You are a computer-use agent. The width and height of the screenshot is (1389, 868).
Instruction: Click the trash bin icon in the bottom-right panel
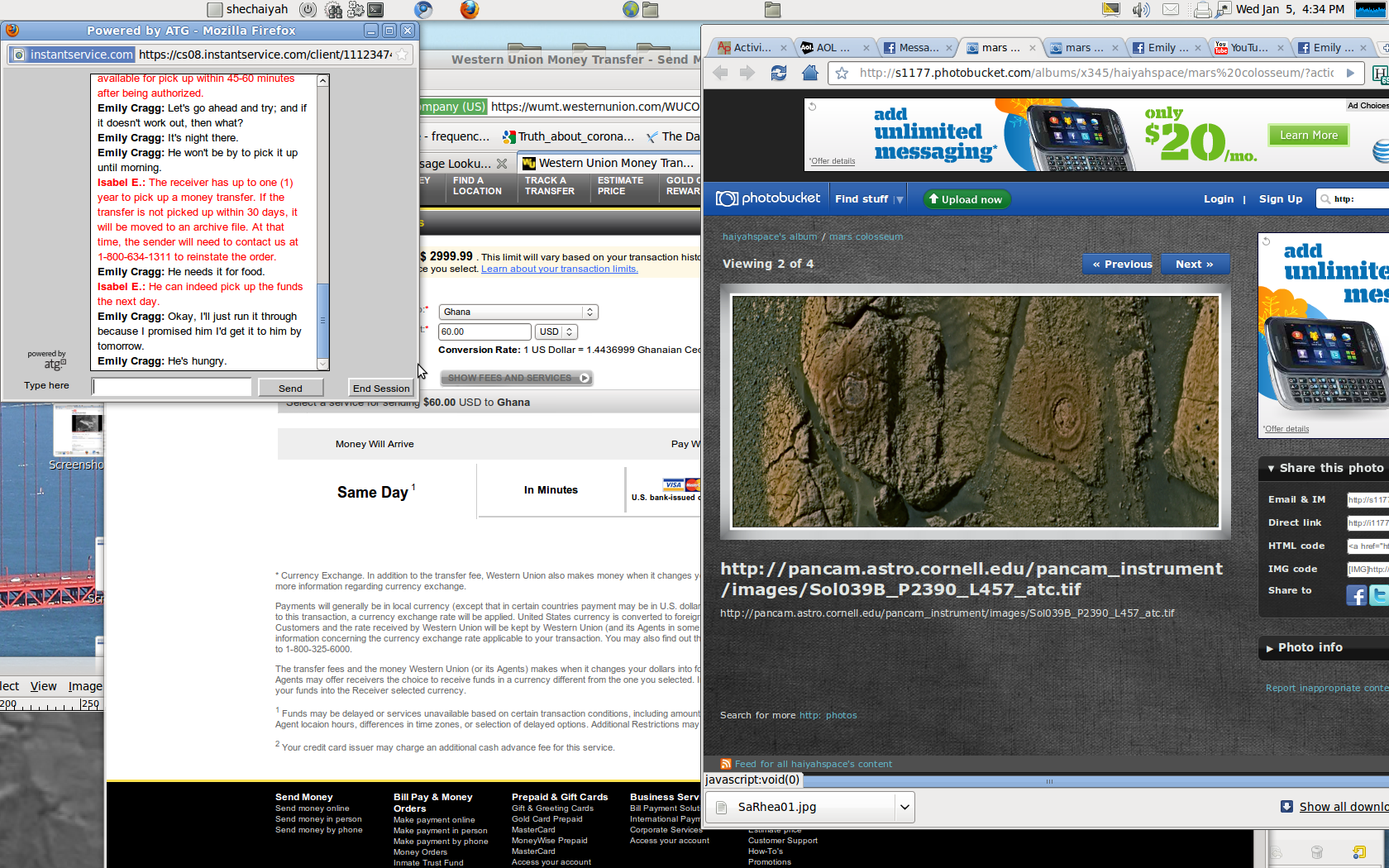point(1317,851)
